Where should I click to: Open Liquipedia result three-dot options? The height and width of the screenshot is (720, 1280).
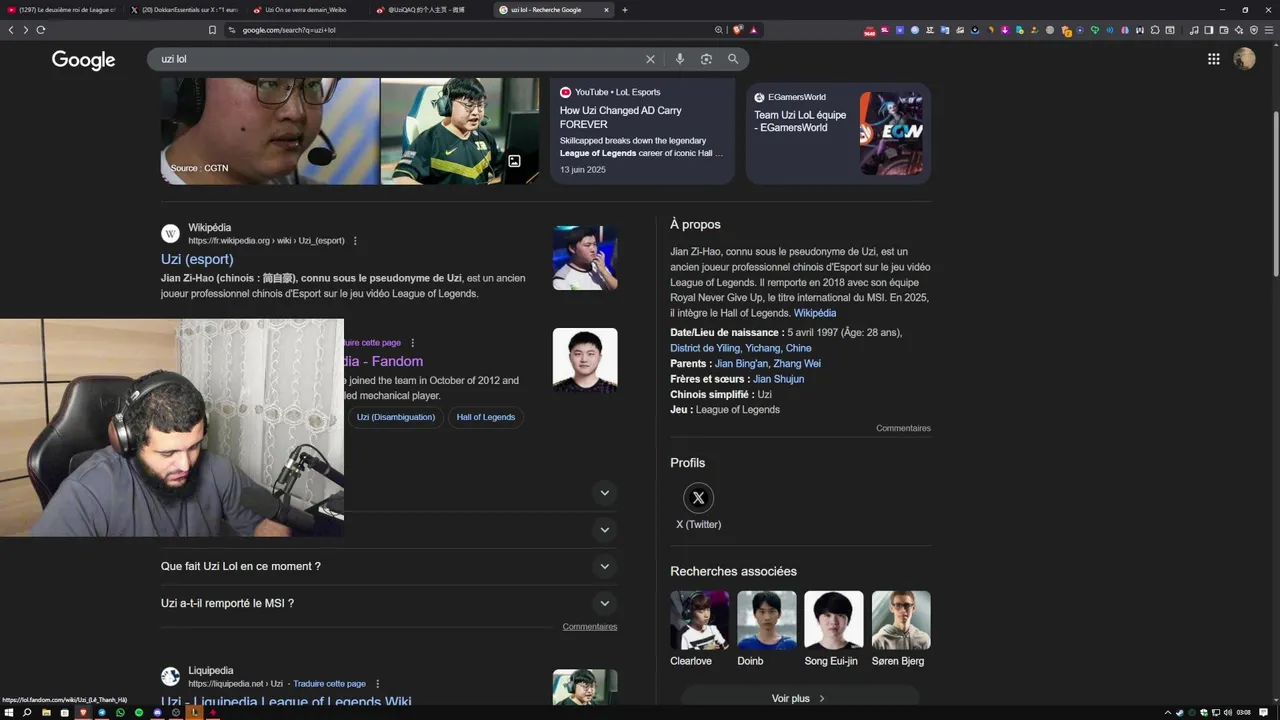[377, 684]
